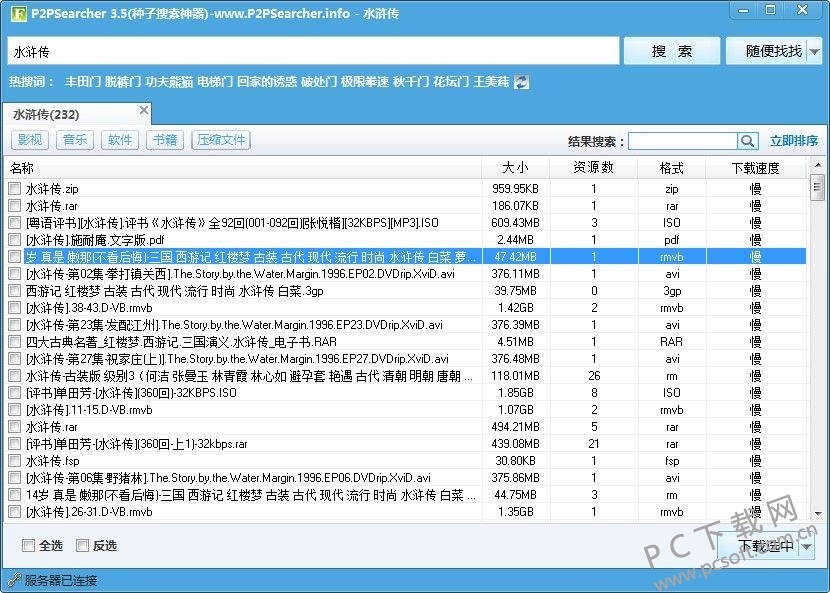
Task: Tick the 38-43.D-VB.rmvb checkbox
Action: click(x=15, y=308)
